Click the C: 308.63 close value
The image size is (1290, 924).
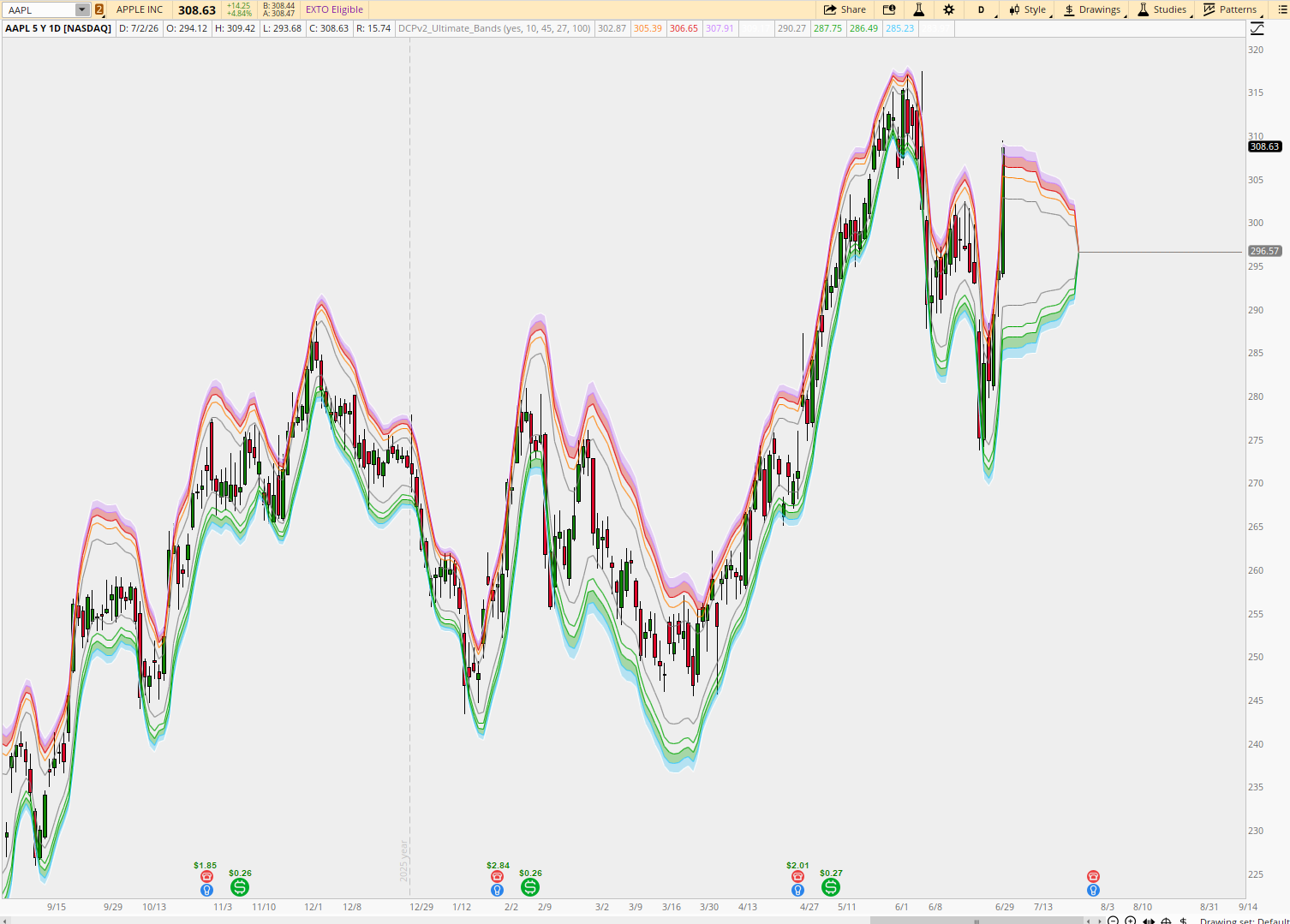[329, 28]
